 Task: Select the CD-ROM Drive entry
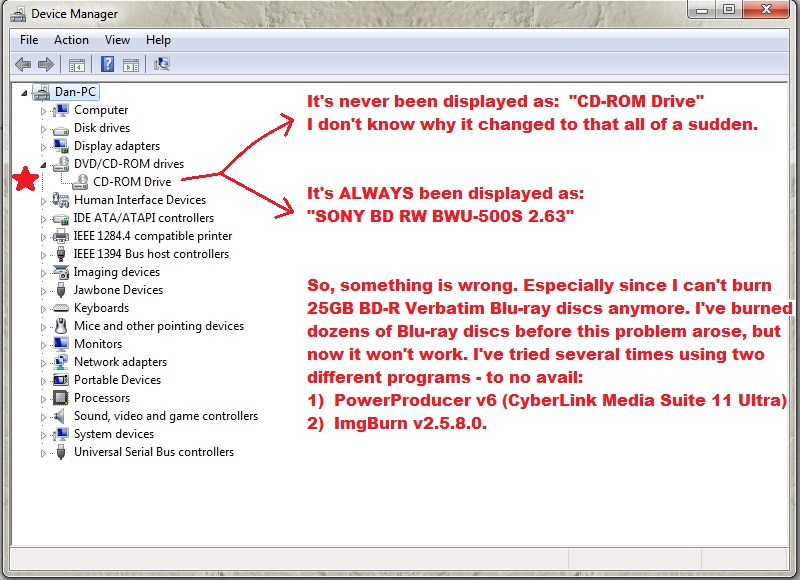[132, 182]
